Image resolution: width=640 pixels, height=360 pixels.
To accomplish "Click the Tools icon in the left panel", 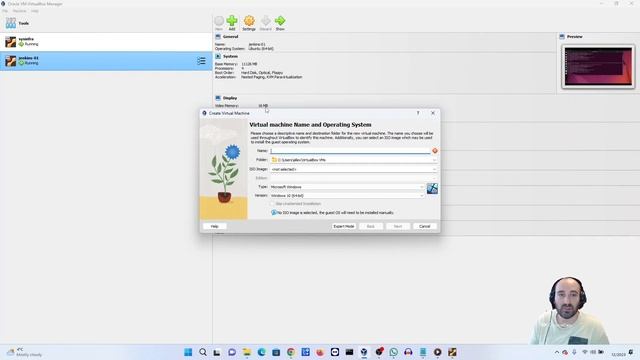I will [x=11, y=23].
